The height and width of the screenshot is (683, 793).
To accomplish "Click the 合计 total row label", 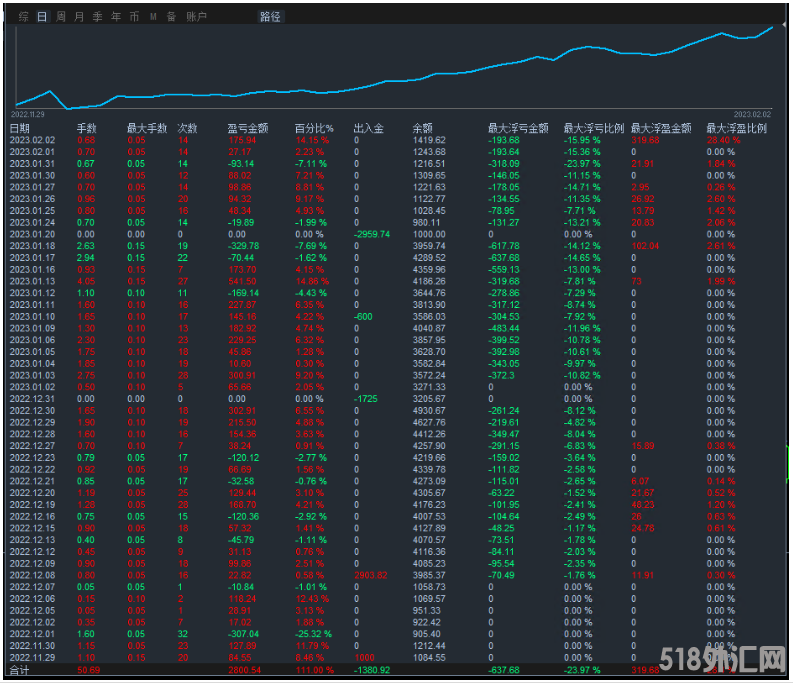I will tap(19, 670).
